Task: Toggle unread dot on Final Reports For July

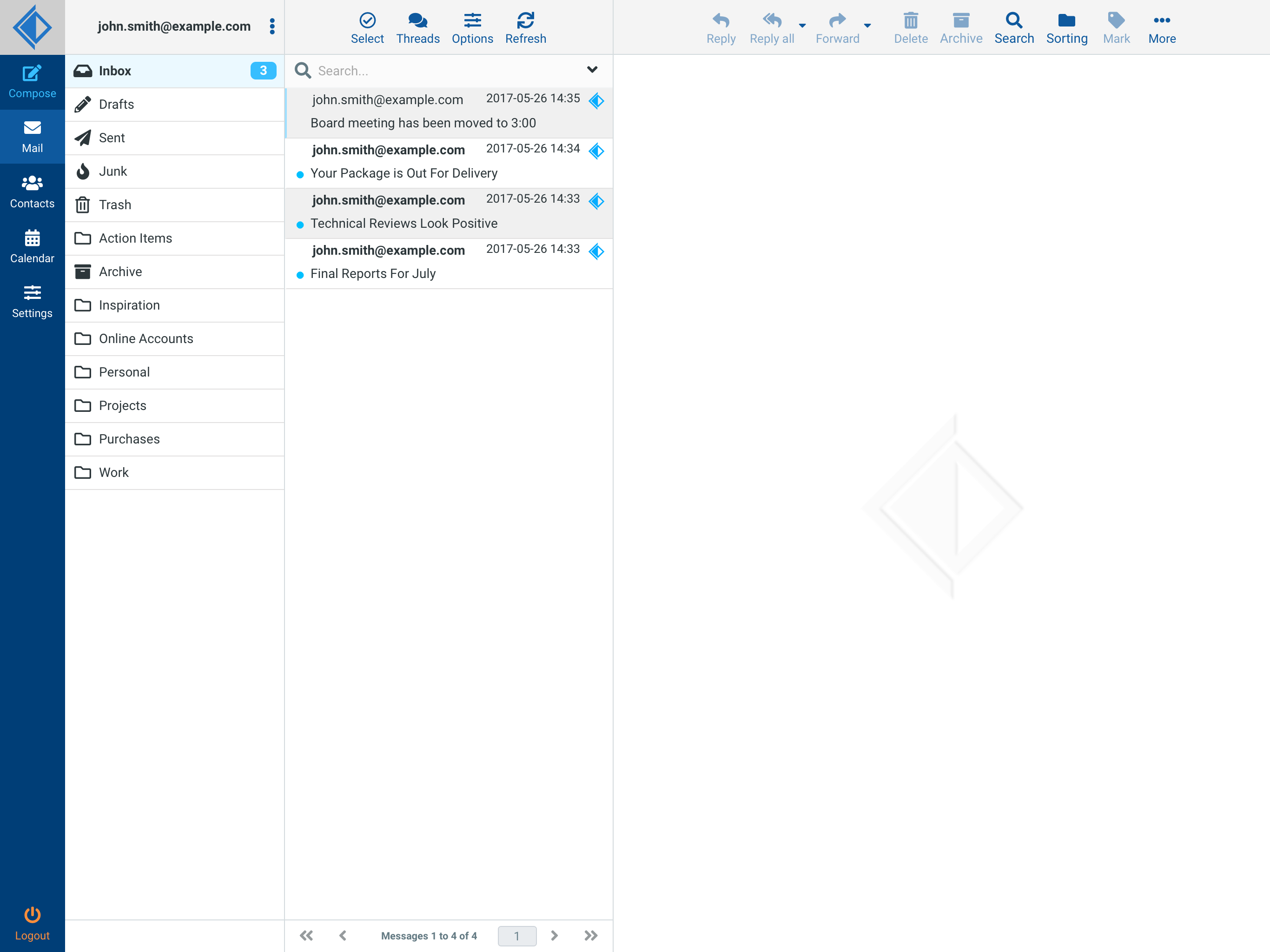Action: point(300,275)
